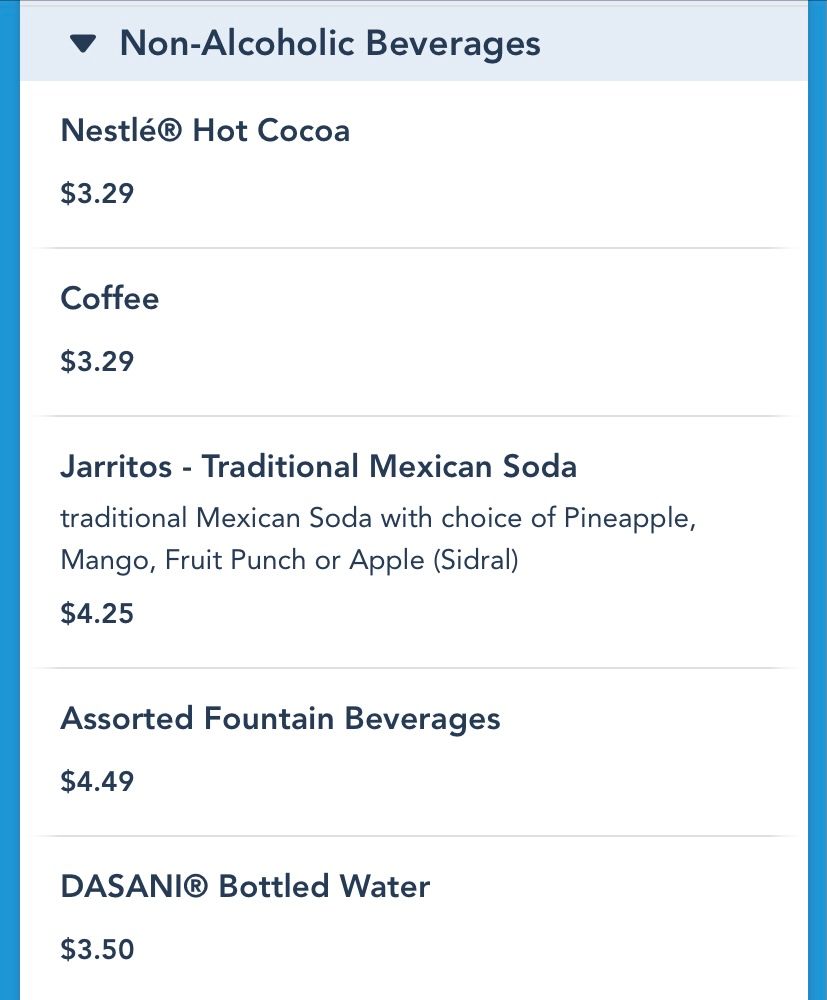827x1000 pixels.
Task: Click Mango in the Jarritos description
Action: pos(108,561)
